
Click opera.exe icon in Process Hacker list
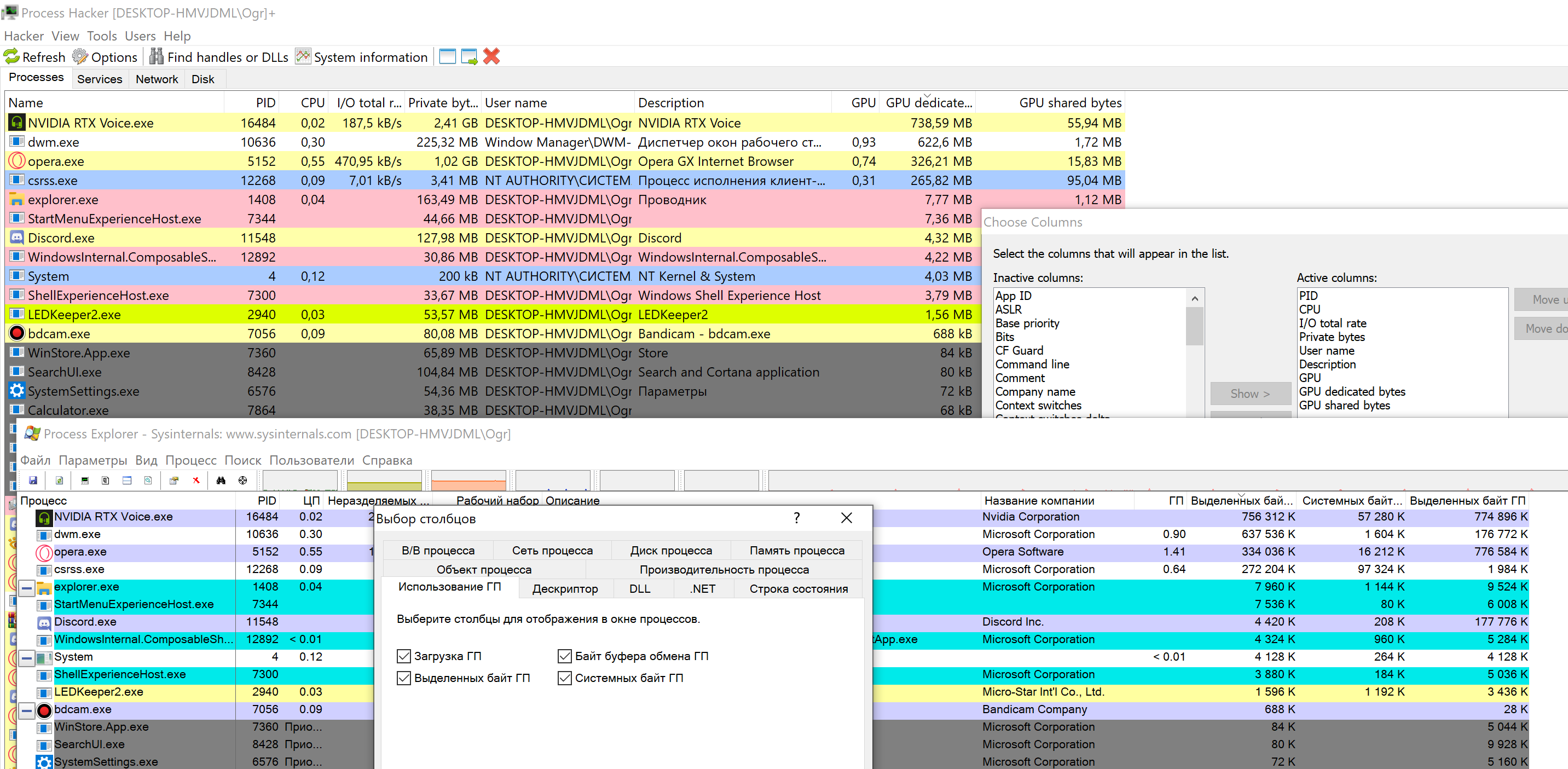pyautogui.click(x=17, y=161)
